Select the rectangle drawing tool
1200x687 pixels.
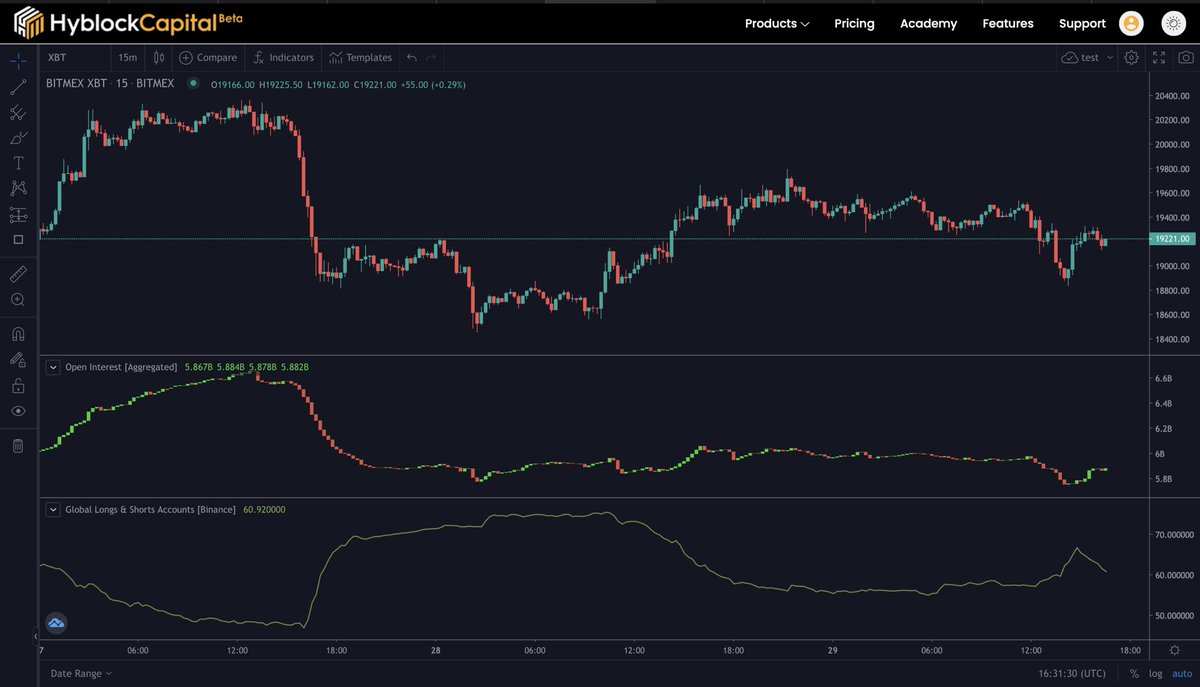[x=18, y=240]
